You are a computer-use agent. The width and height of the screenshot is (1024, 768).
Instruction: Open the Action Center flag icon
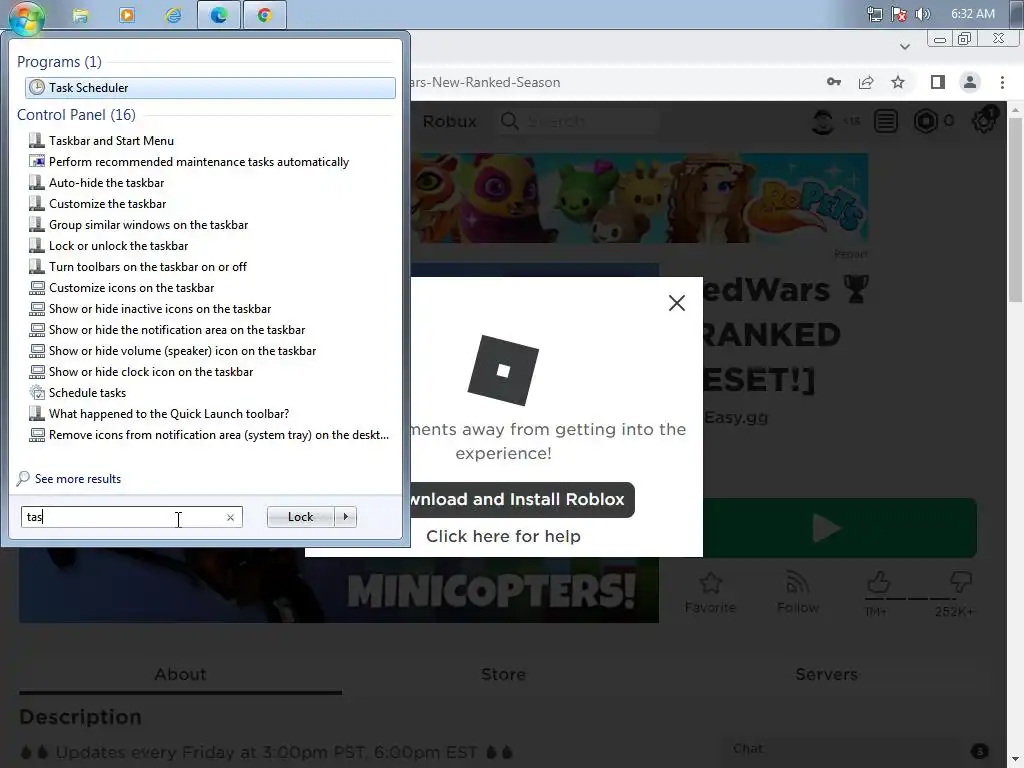(899, 14)
